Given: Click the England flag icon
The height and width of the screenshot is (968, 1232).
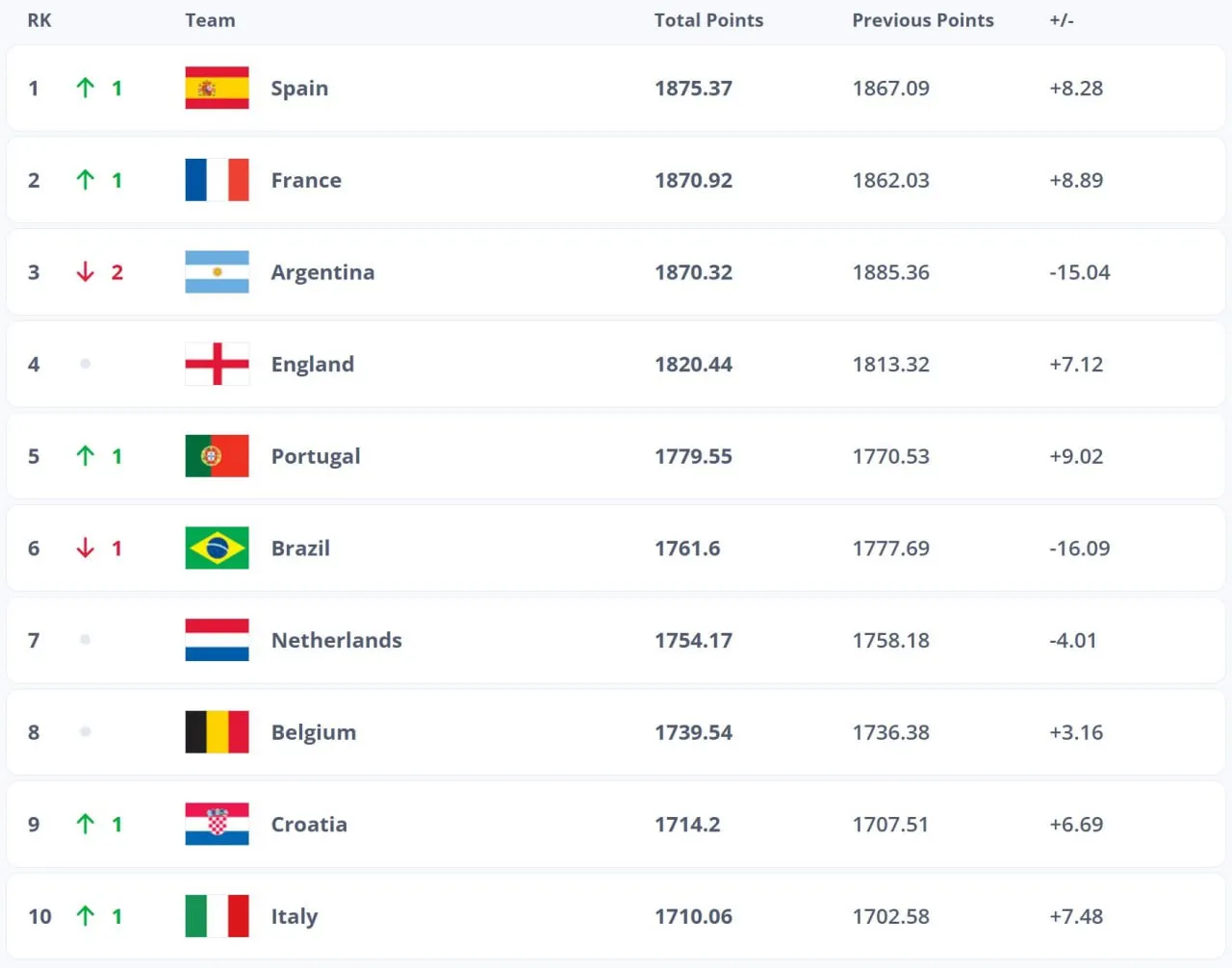Looking at the screenshot, I should click(x=217, y=364).
